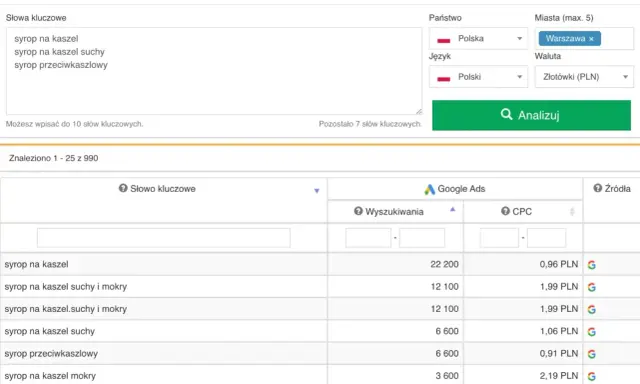
Task: Click the CPC minimum filter field
Action: click(499, 238)
